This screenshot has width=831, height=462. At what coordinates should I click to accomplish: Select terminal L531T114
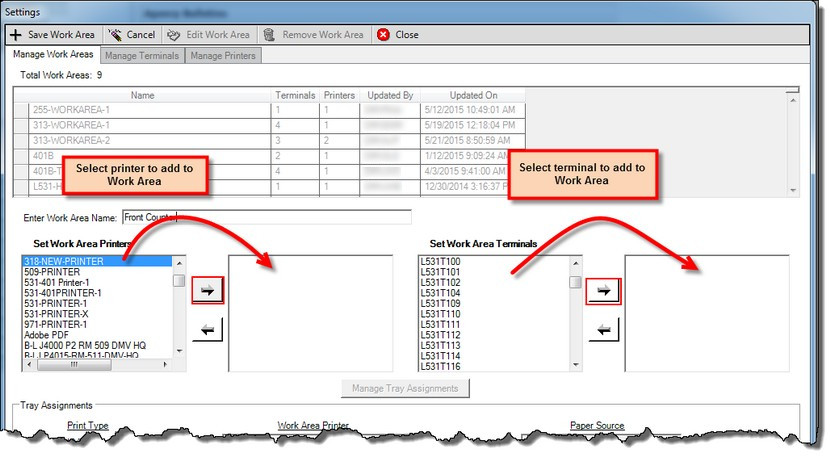[x=440, y=356]
